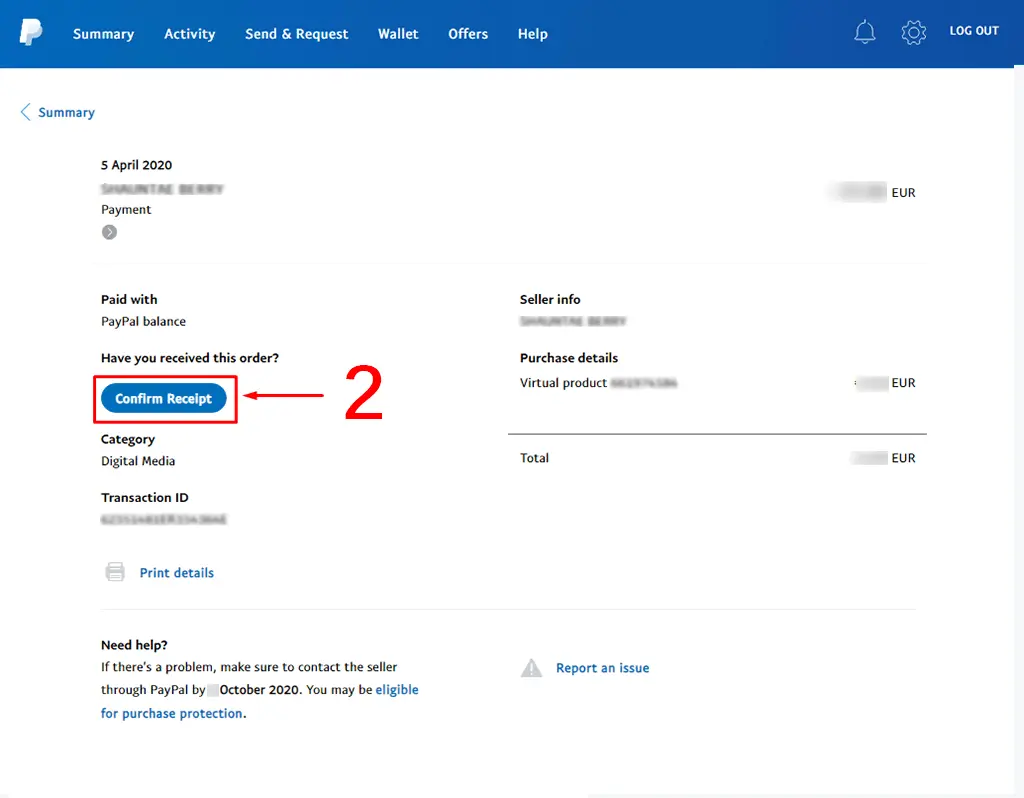Open the Help menu item
The height and width of the screenshot is (798, 1024).
532,34
